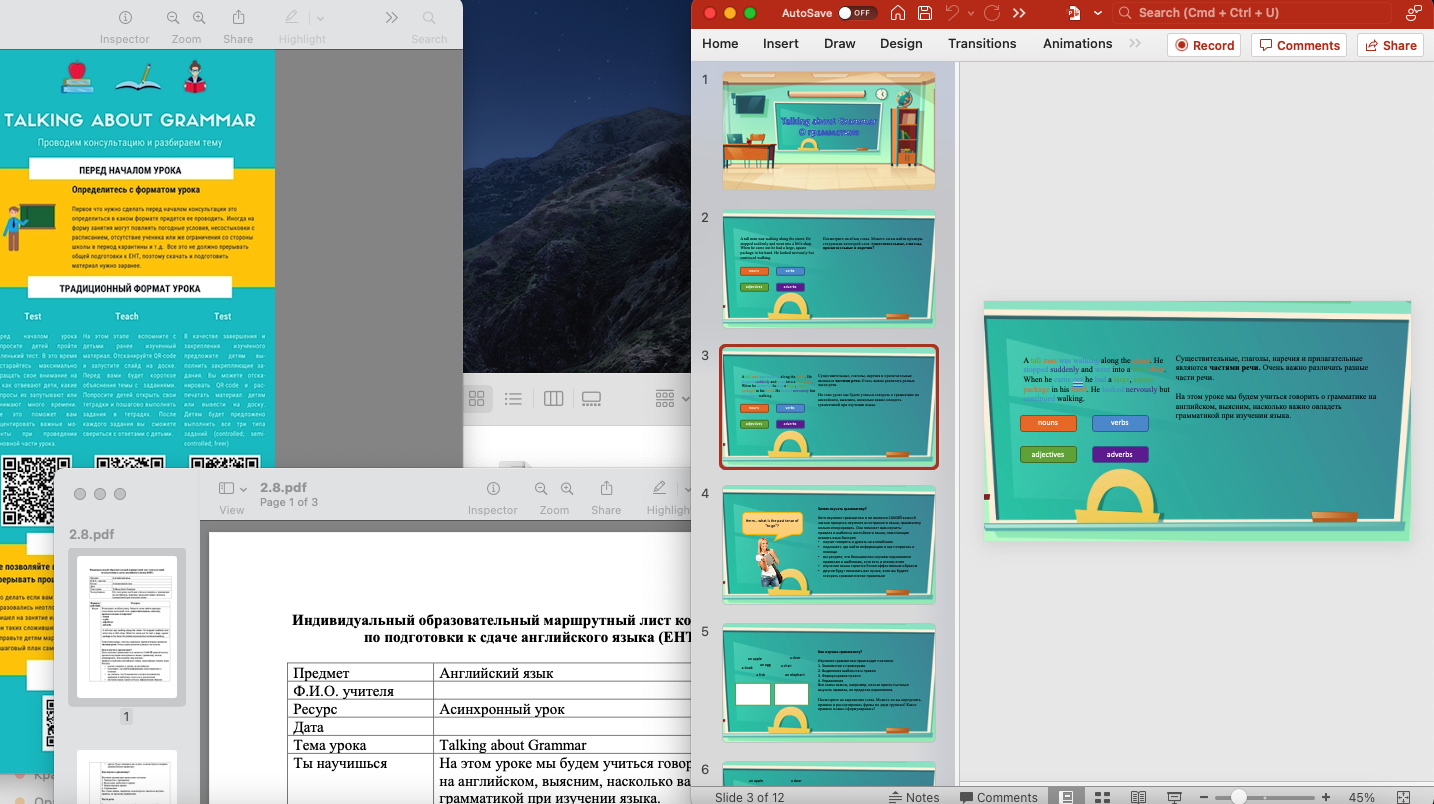
Task: Click the zoom slider handle
Action: click(x=1239, y=797)
